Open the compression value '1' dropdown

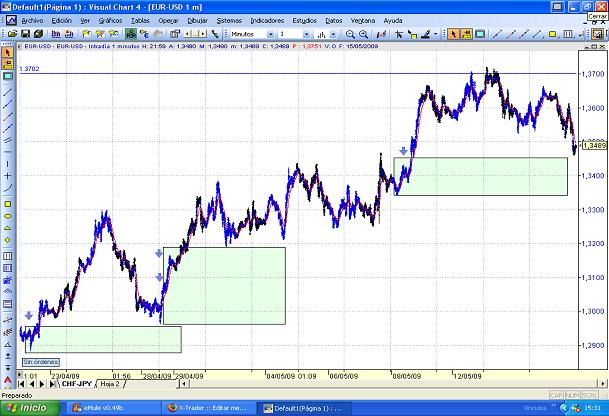(x=306, y=35)
